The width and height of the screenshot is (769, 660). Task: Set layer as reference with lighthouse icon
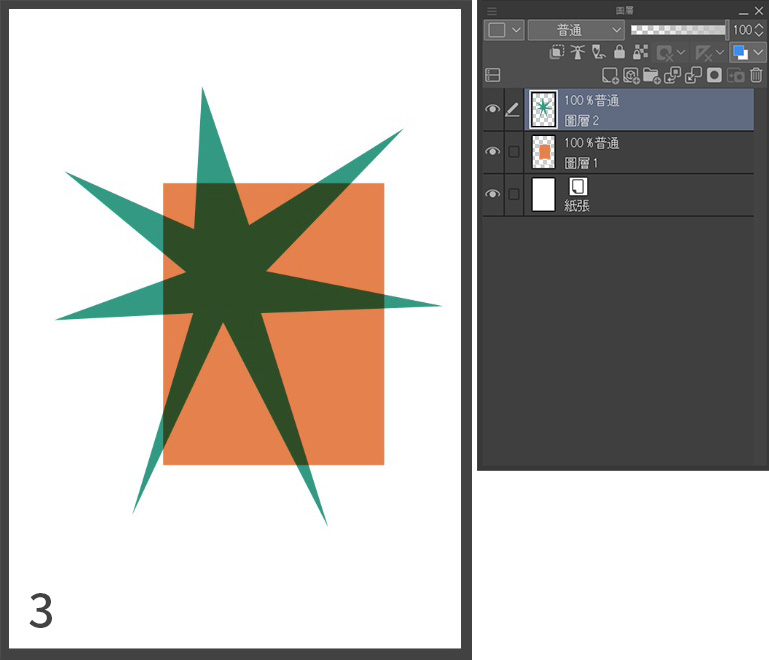tap(577, 52)
